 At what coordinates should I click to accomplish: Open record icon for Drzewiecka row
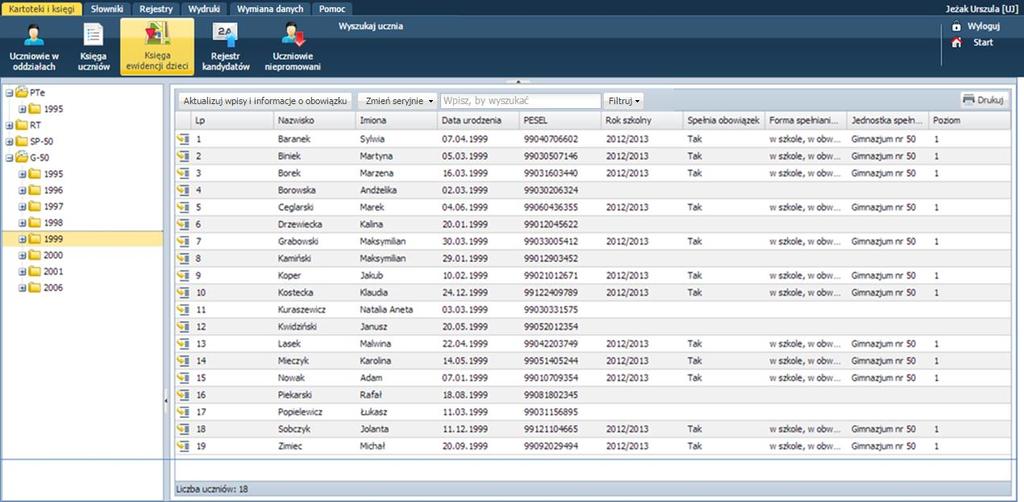click(x=183, y=224)
